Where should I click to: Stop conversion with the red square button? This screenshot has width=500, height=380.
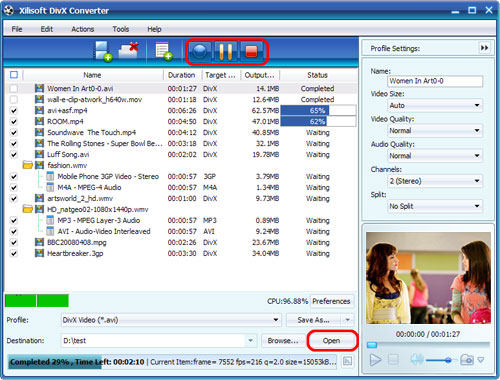tap(252, 52)
